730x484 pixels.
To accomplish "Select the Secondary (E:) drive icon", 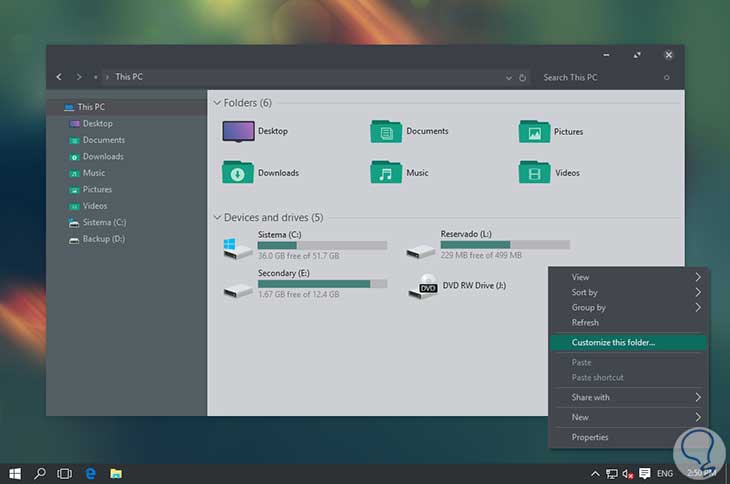I will click(237, 291).
